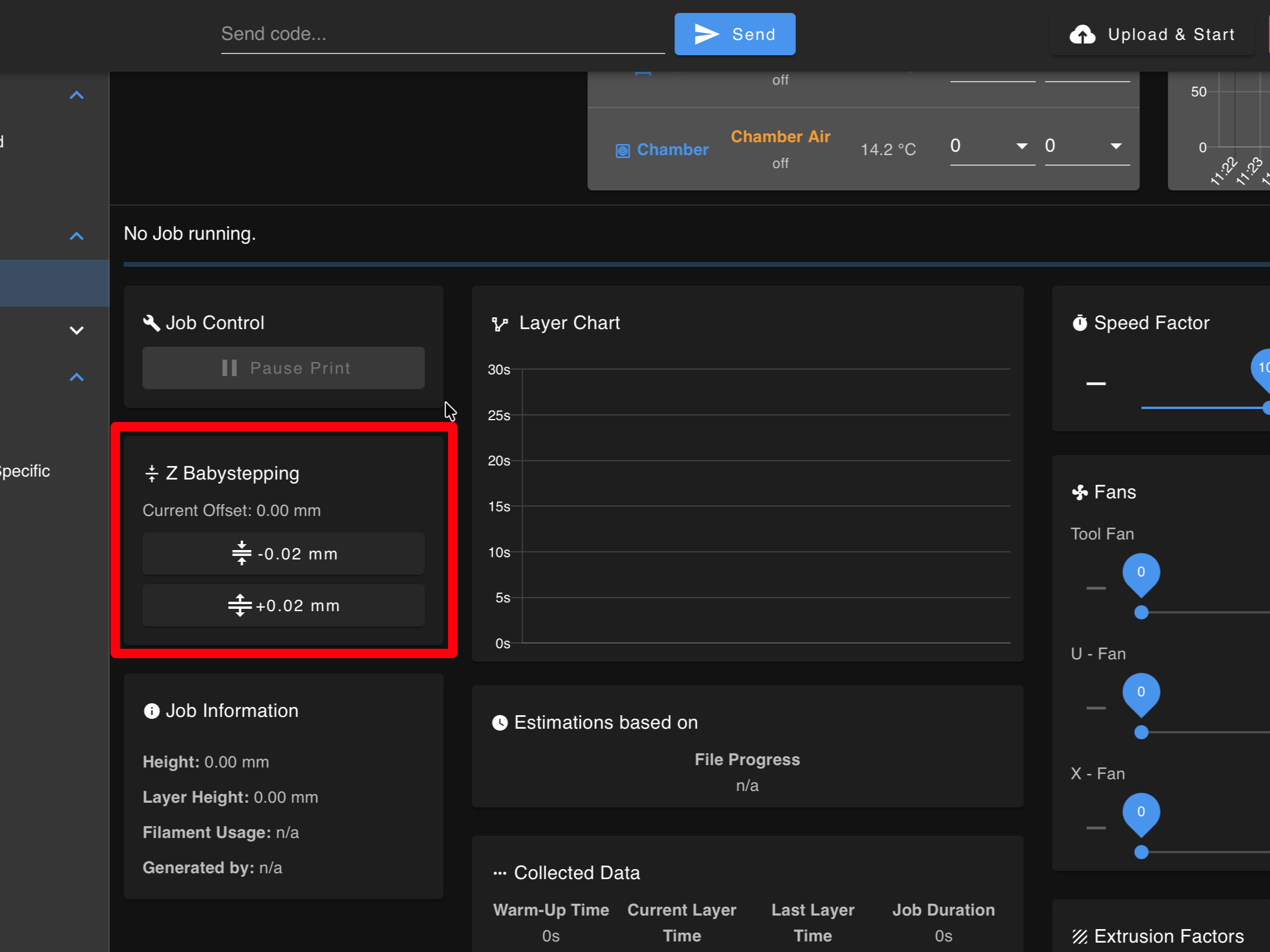The width and height of the screenshot is (1270, 952).
Task: Click the U - Fan slider handle
Action: (1141, 732)
